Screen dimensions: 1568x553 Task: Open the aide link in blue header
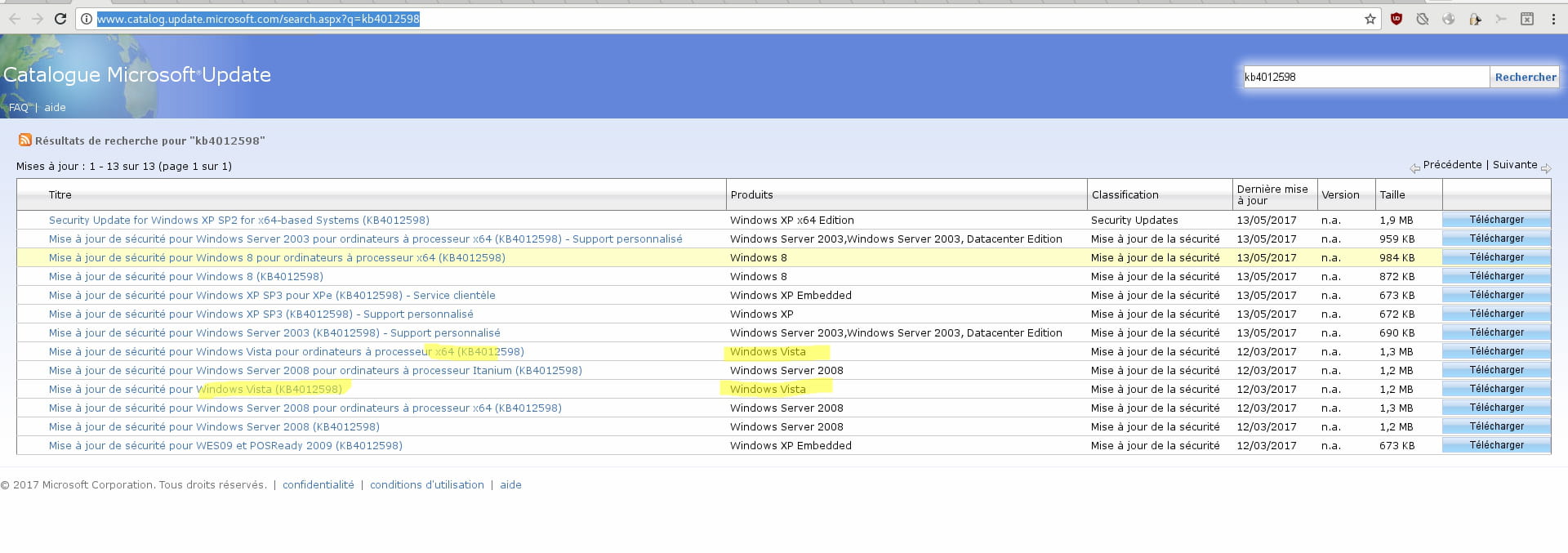tap(55, 107)
